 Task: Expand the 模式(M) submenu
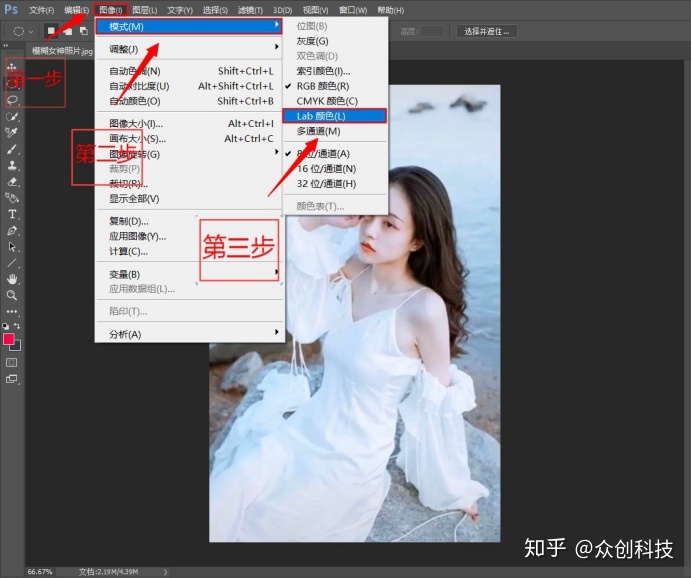click(x=189, y=26)
